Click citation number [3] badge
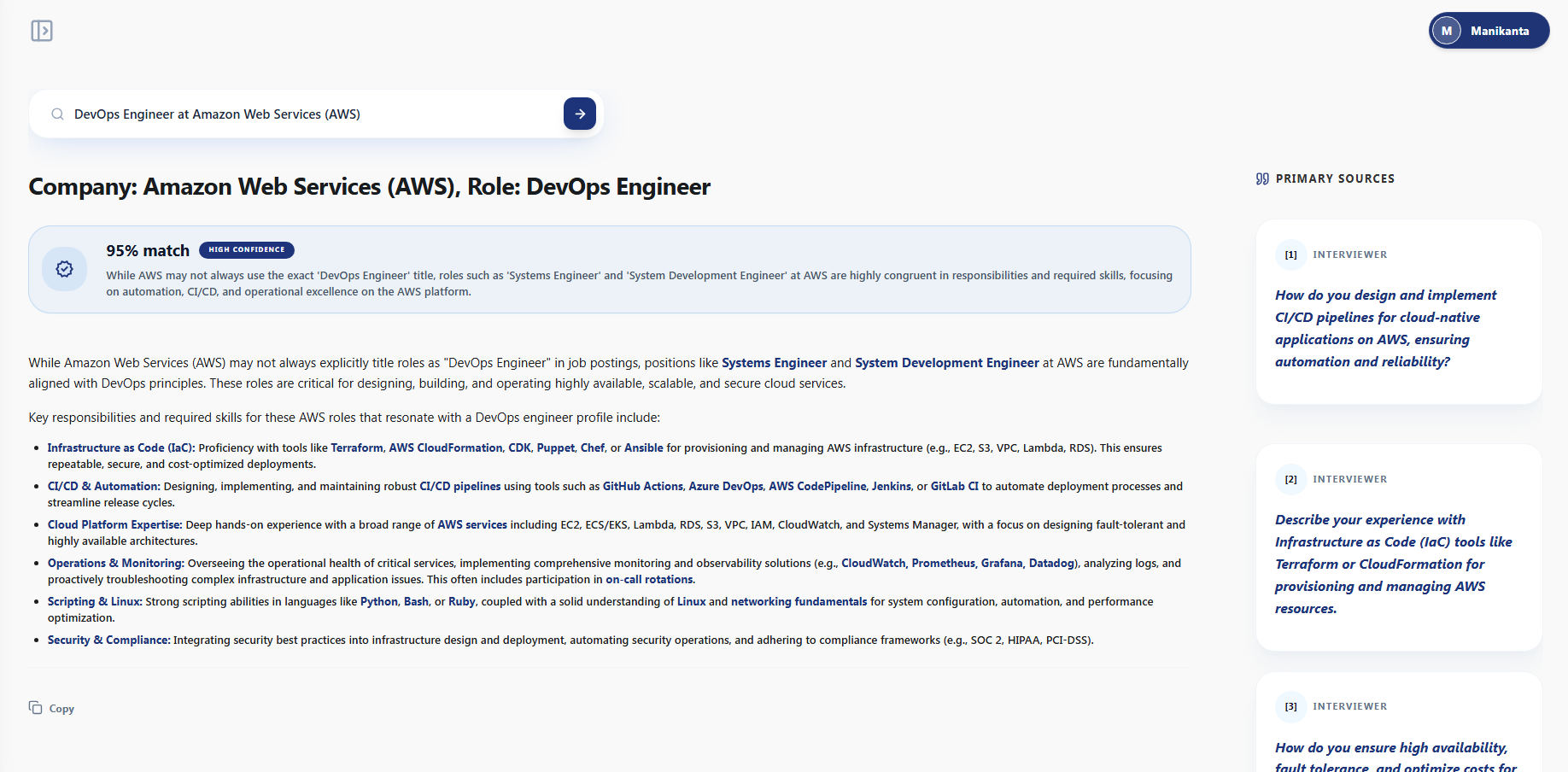 point(1291,706)
